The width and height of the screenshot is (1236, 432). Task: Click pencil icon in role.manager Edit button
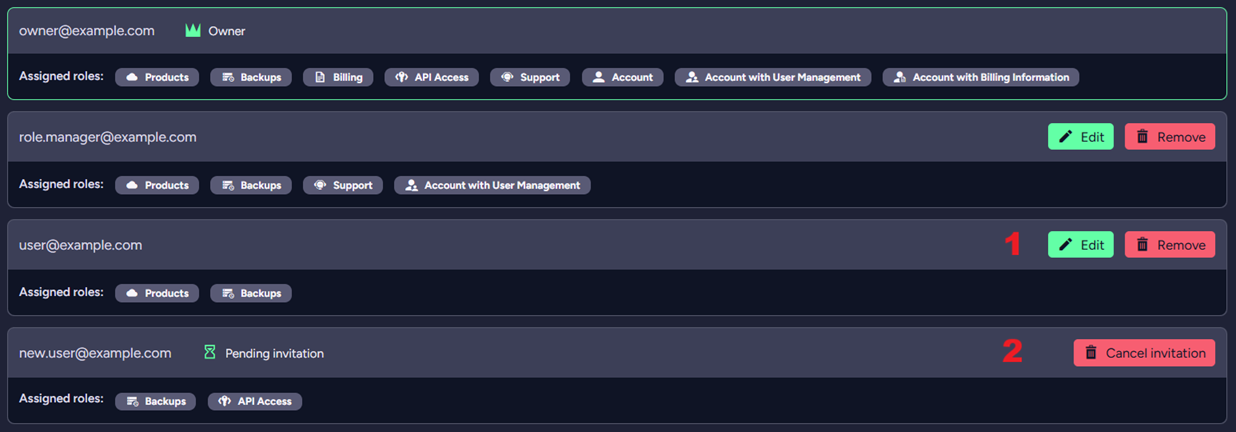coord(1066,137)
